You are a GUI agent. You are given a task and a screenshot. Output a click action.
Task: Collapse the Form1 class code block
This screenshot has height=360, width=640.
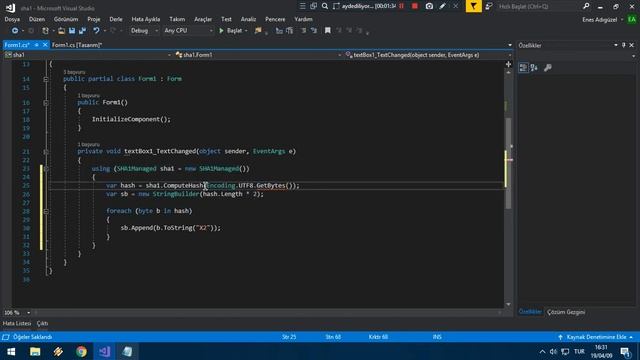[x=46, y=79]
